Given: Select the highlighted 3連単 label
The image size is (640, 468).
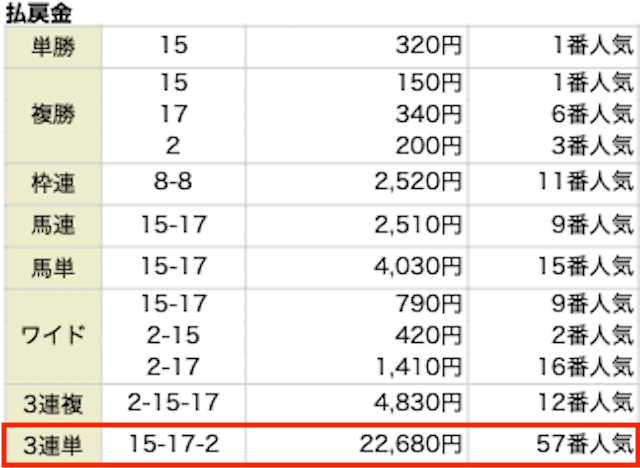Looking at the screenshot, I should point(53,446).
